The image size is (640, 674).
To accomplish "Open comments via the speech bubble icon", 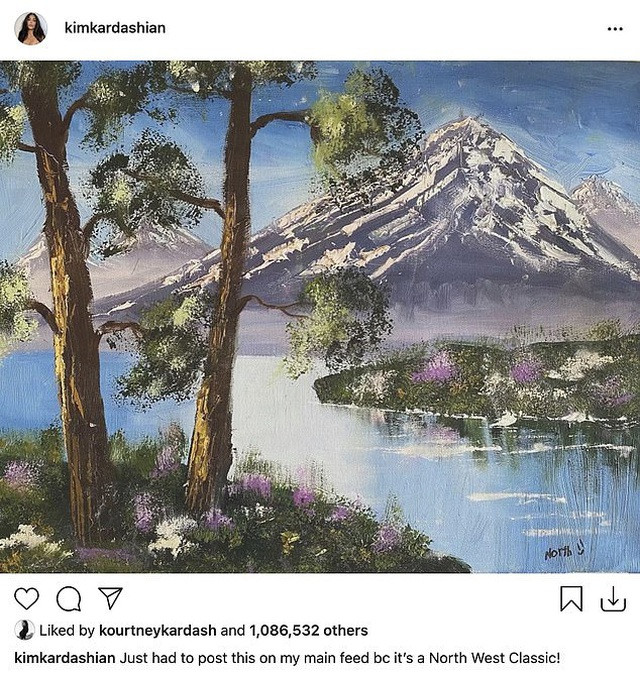I will (x=69, y=598).
